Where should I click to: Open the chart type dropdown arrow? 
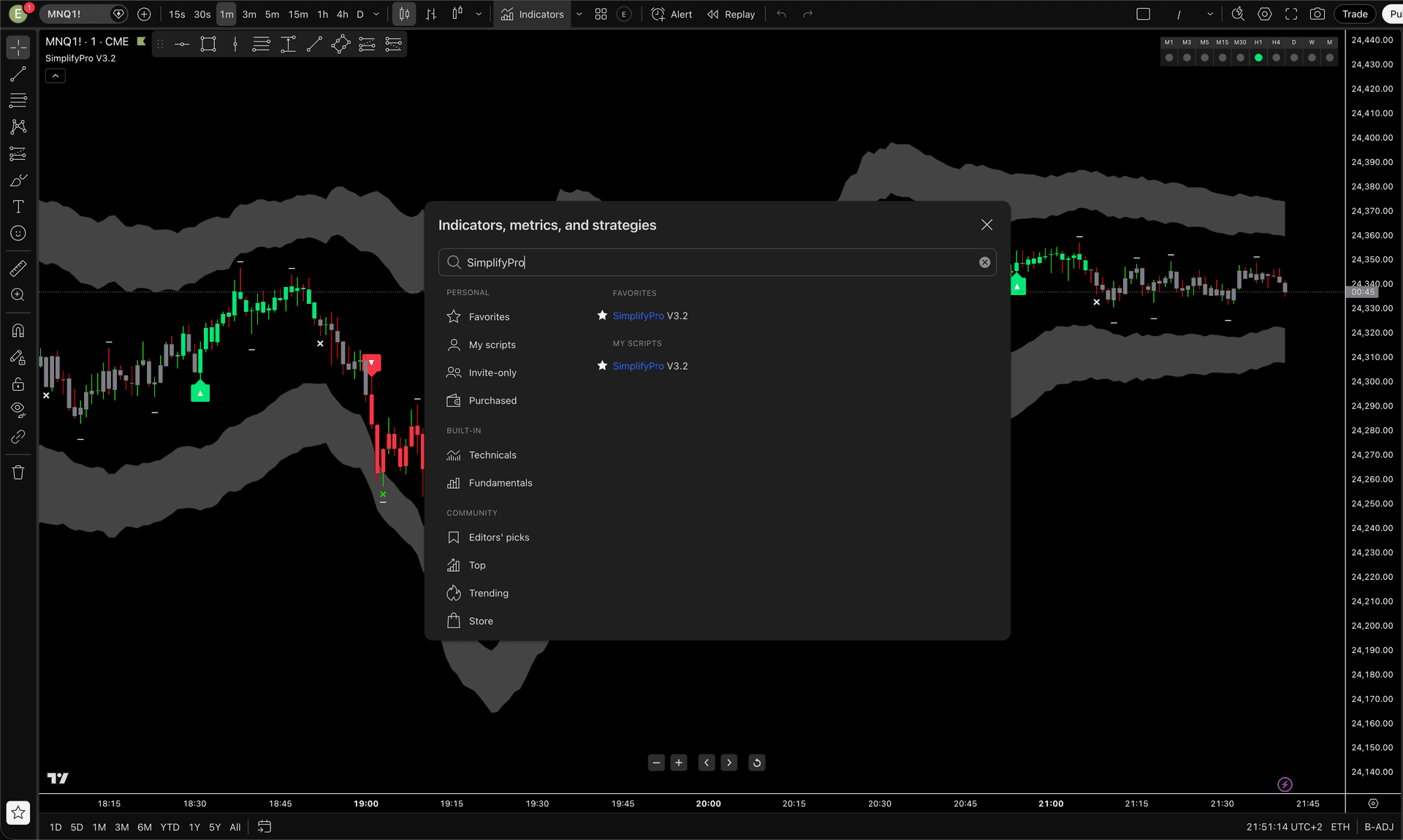(x=479, y=14)
